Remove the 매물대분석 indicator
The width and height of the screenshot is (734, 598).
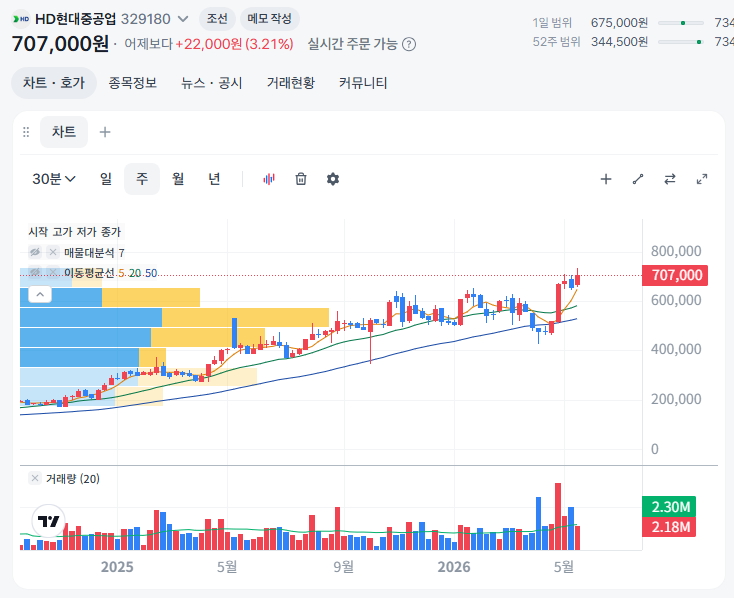tap(53, 252)
